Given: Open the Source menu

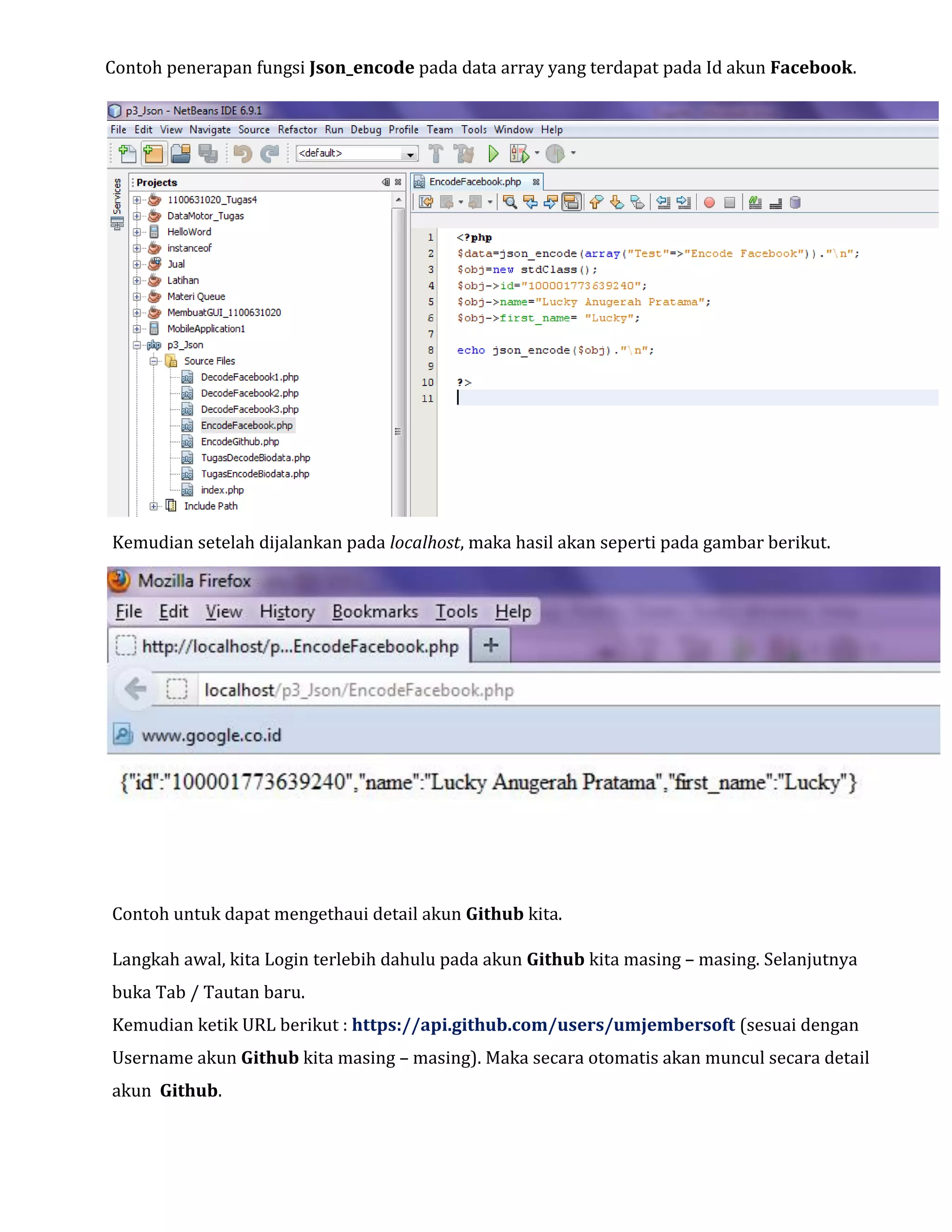Looking at the screenshot, I should pyautogui.click(x=254, y=130).
